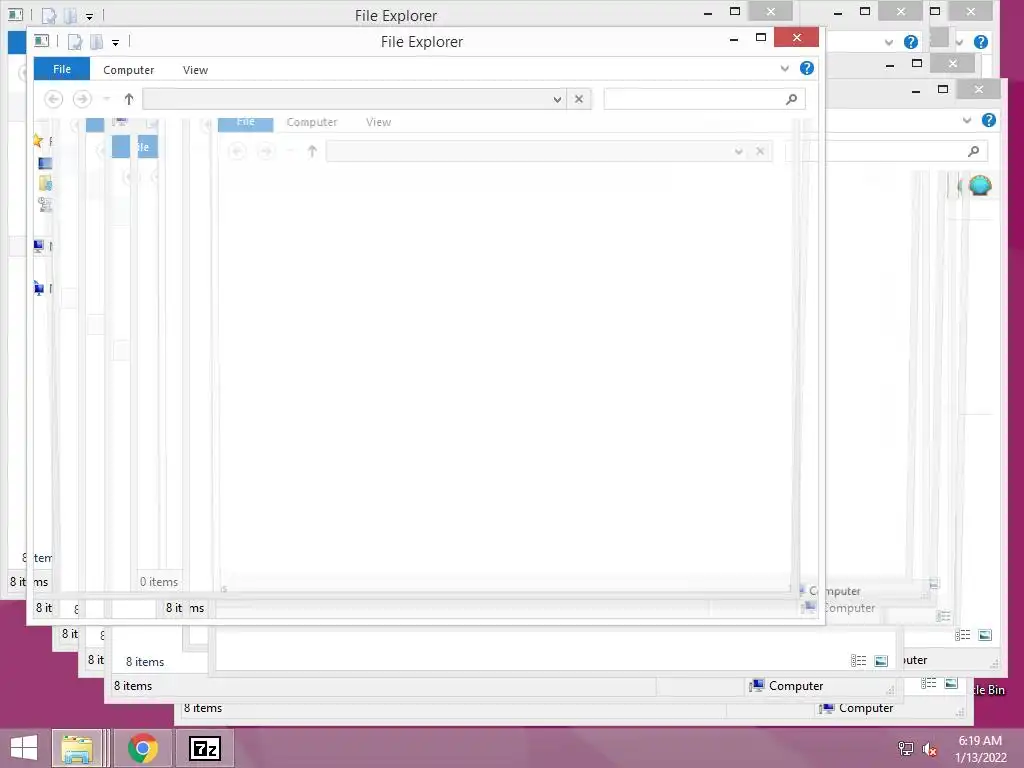Click Properties icon in front window's quick access toolbar
The image size is (1024, 768).
point(75,42)
